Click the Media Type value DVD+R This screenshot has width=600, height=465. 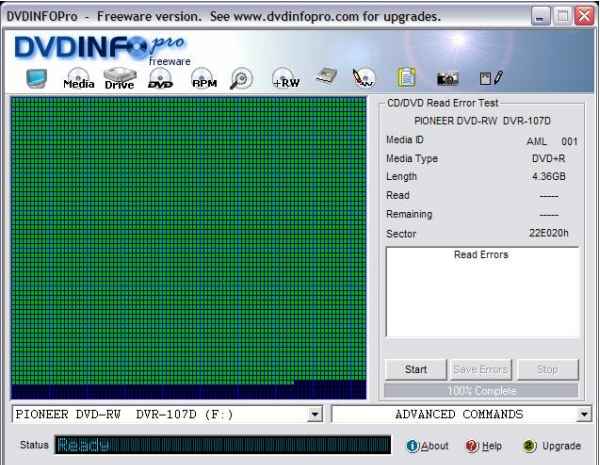[548, 158]
